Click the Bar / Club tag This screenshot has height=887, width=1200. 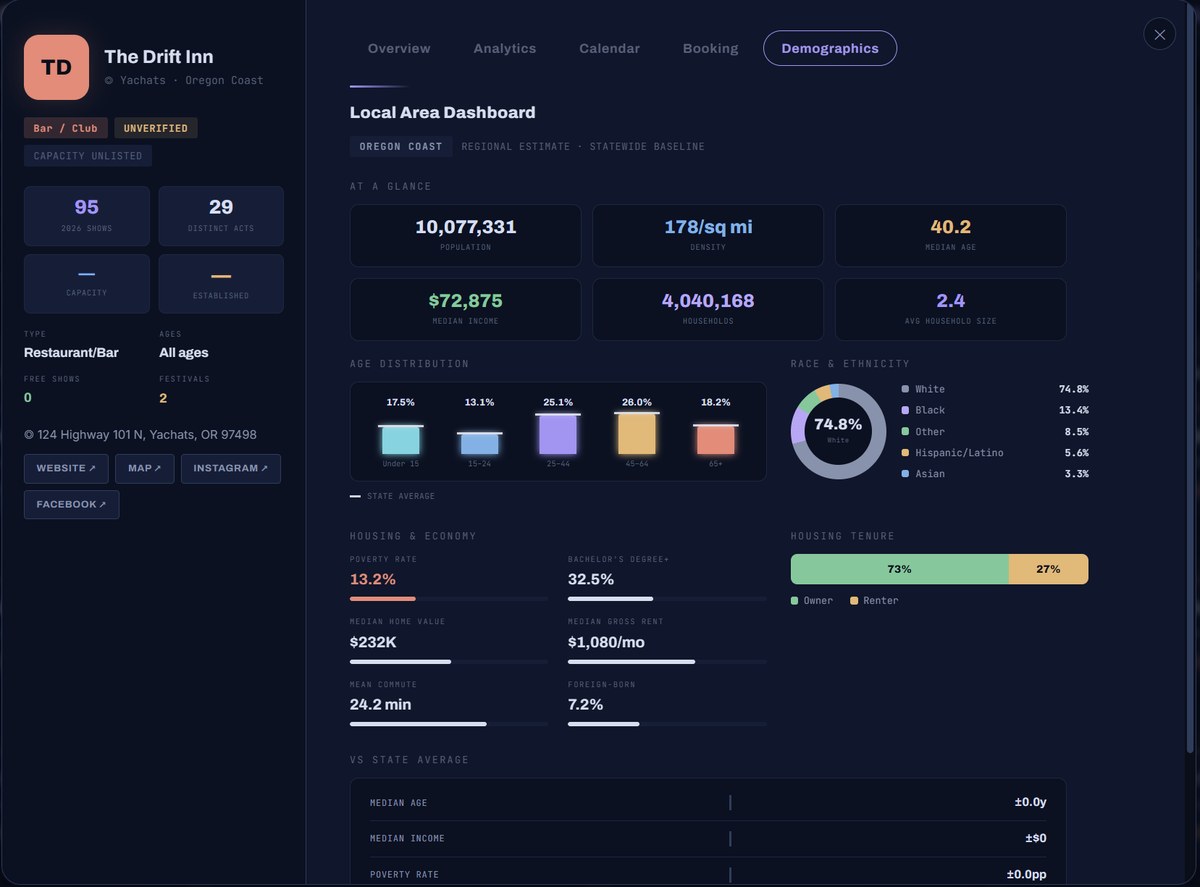pyautogui.click(x=66, y=128)
